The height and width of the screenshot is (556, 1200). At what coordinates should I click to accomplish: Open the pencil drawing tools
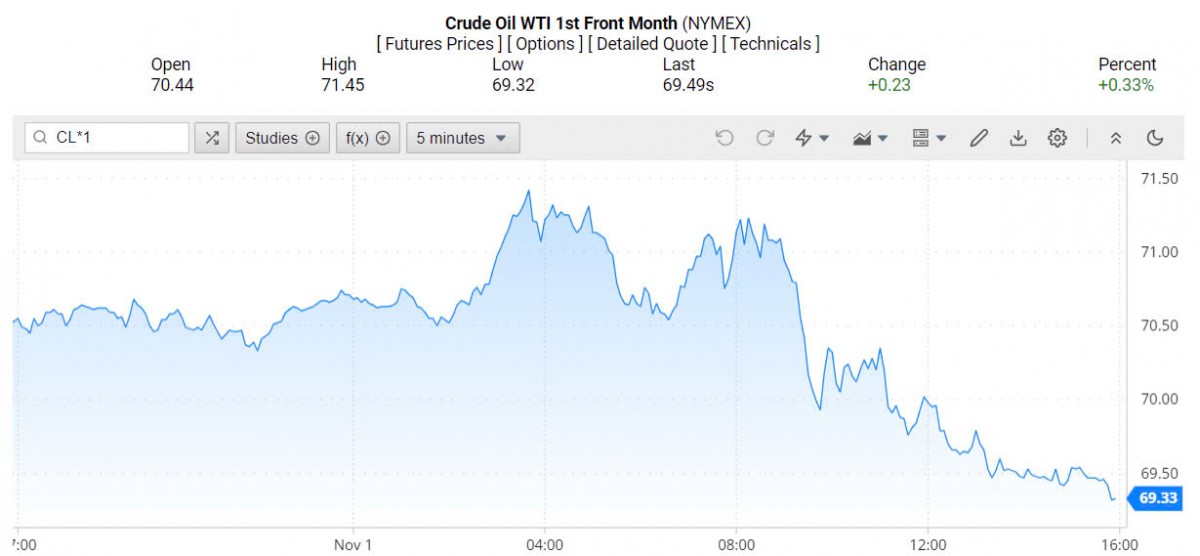tap(979, 138)
